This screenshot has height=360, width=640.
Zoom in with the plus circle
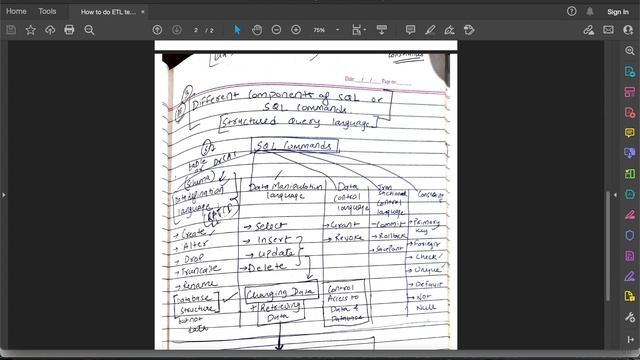296,30
